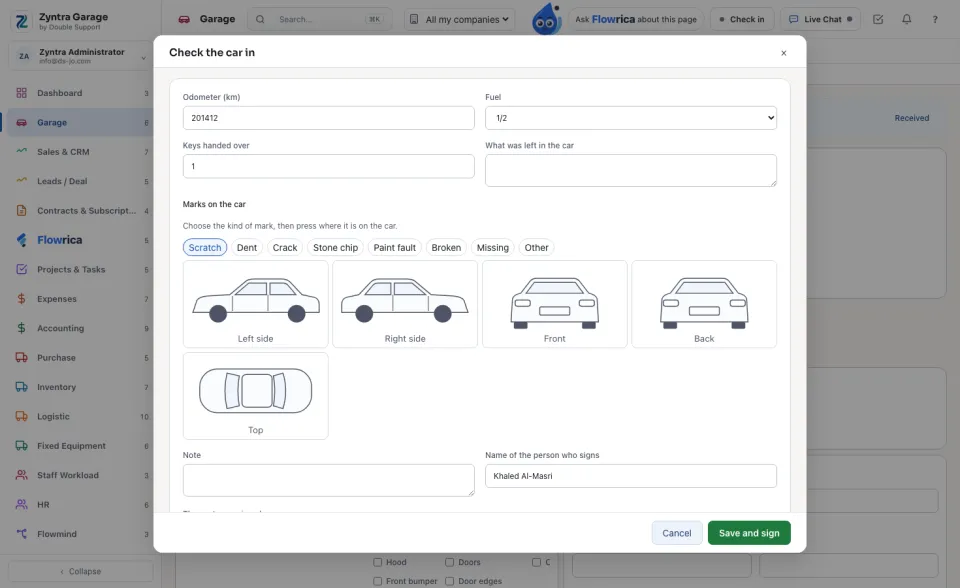This screenshot has height=588, width=960.
Task: Open Live Chat from header
Action: coord(820,19)
